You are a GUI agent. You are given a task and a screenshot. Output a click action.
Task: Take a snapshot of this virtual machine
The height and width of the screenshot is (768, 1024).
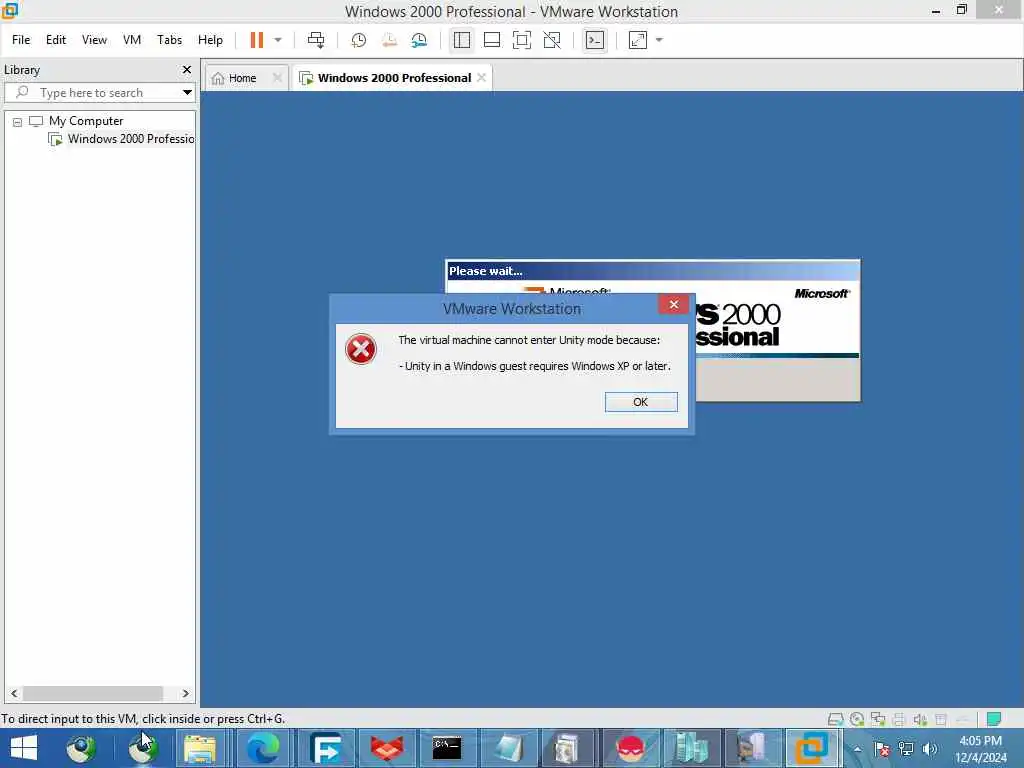point(359,40)
